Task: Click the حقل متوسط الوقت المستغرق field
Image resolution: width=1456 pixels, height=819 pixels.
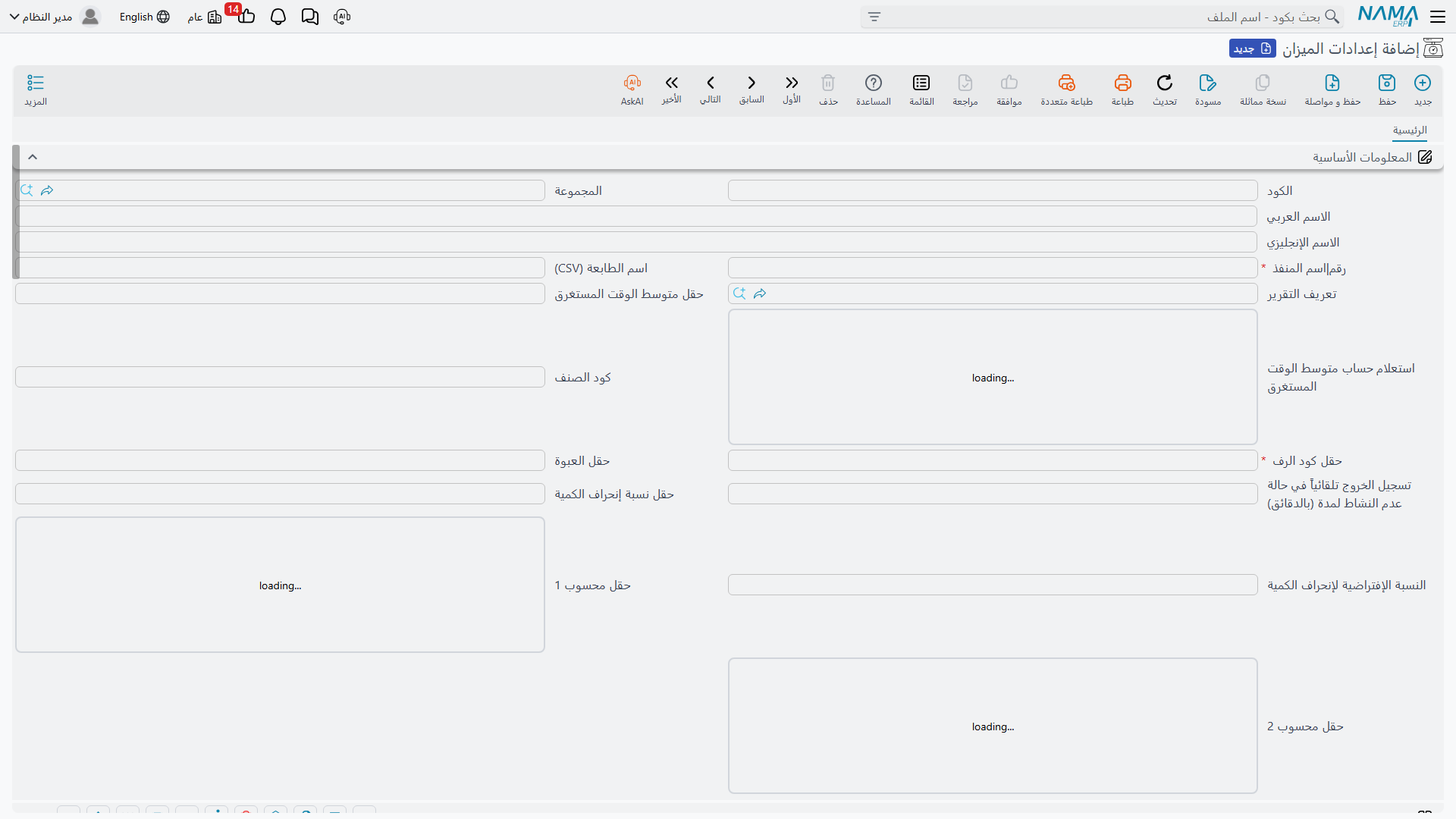Action: click(280, 293)
